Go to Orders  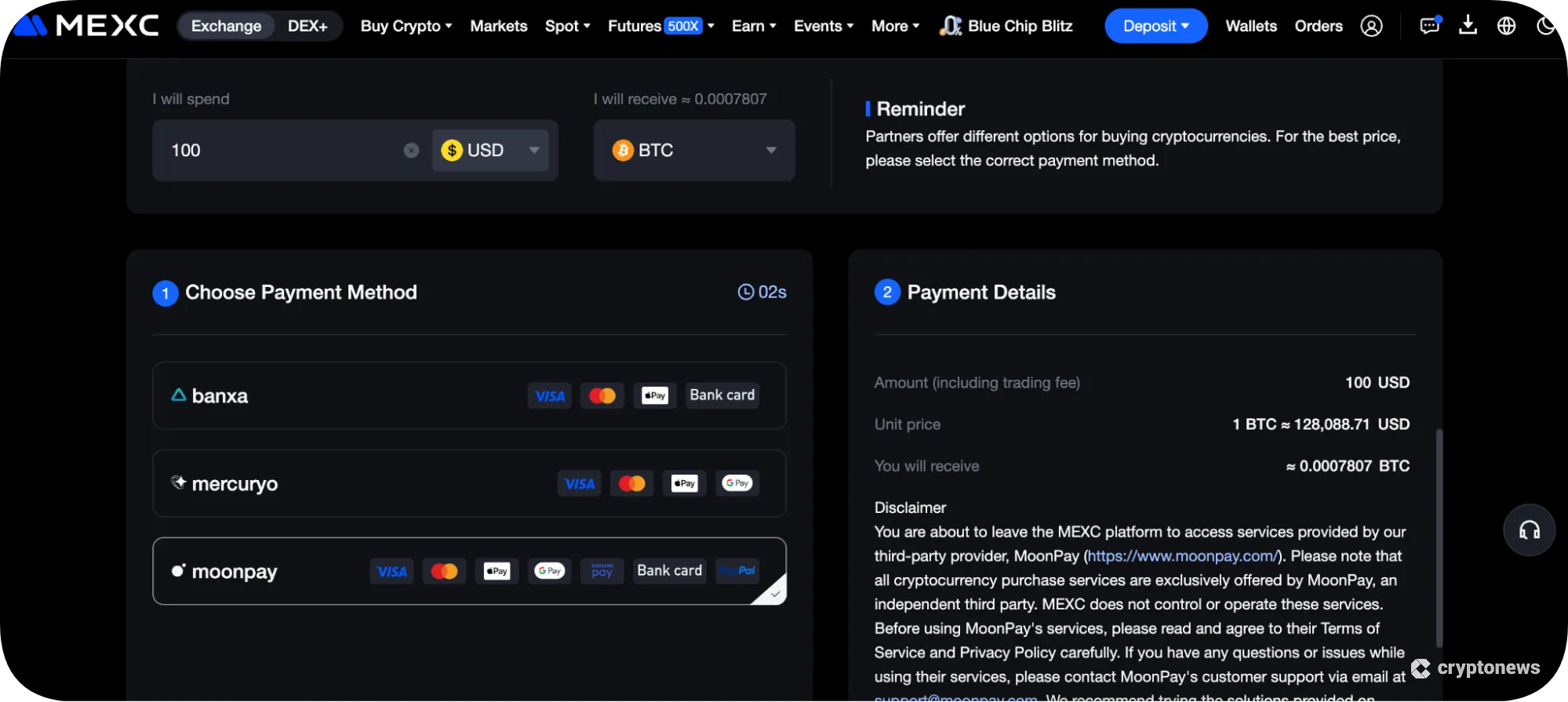point(1319,26)
